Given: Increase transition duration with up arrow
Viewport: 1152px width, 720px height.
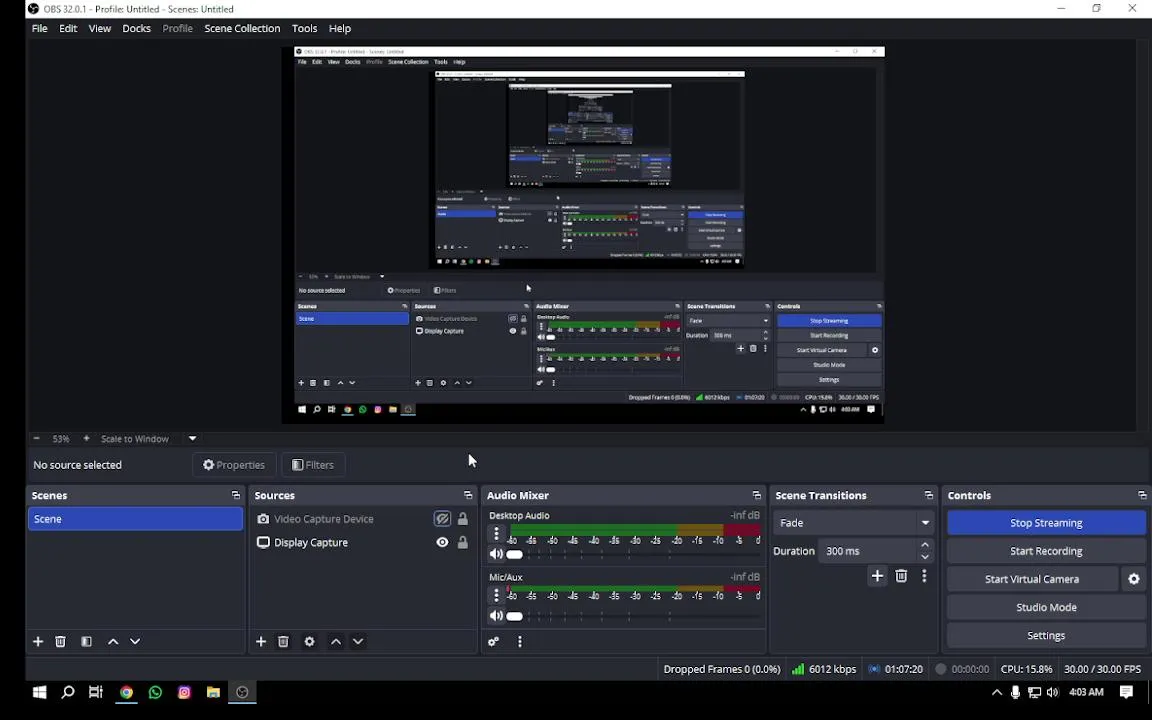Looking at the screenshot, I should click(x=925, y=545).
